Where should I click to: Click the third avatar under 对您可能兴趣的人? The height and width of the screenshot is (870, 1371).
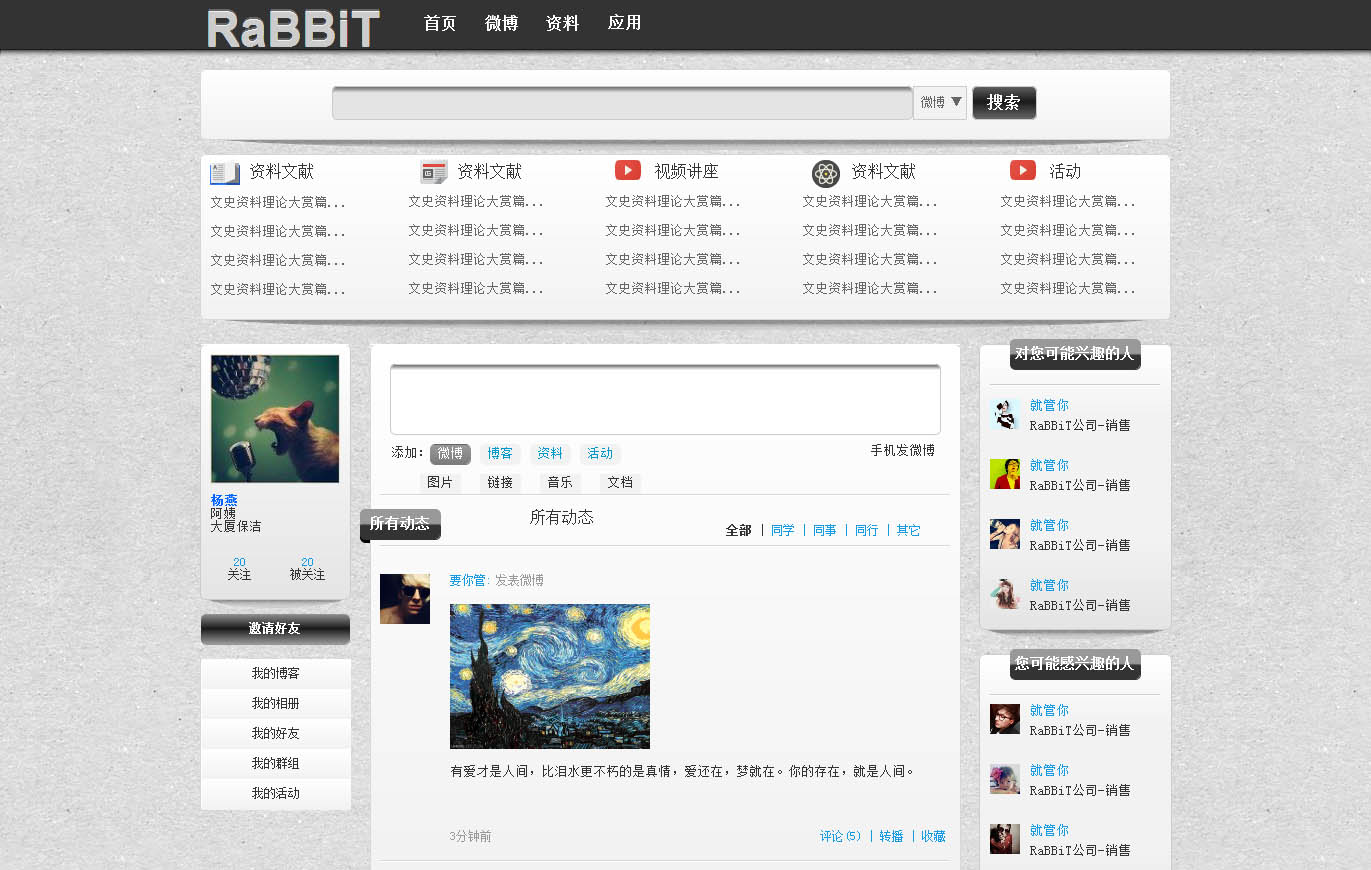tap(1005, 534)
